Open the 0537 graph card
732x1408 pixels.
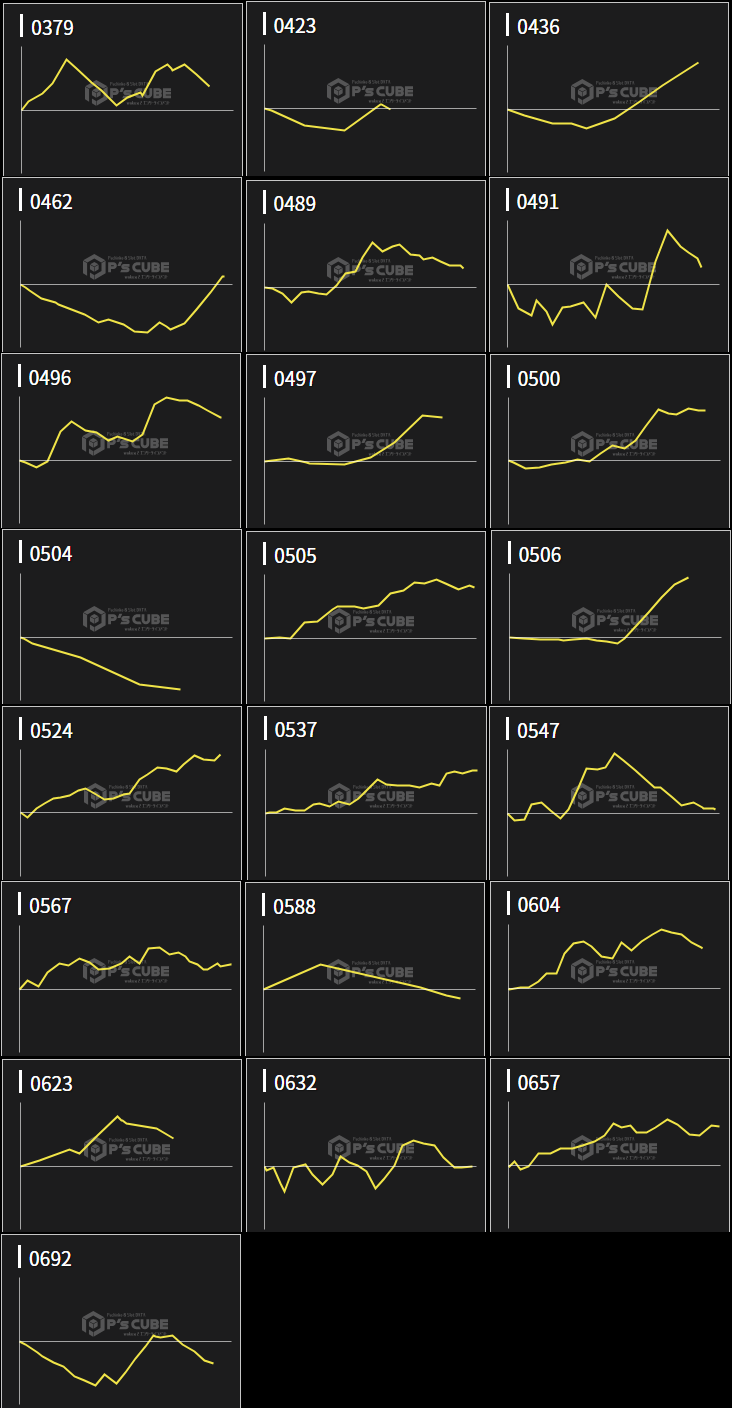(366, 794)
